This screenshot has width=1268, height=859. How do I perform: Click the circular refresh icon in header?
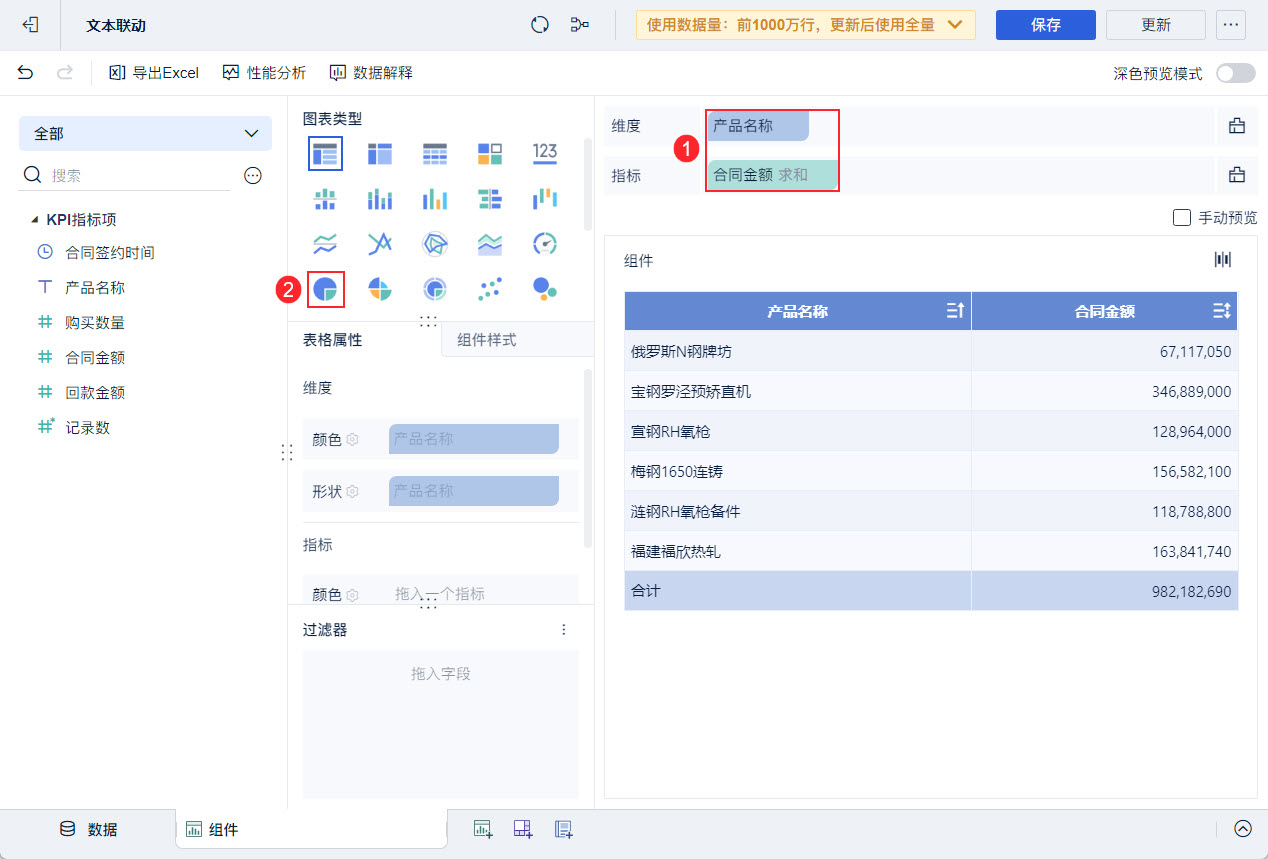[540, 25]
